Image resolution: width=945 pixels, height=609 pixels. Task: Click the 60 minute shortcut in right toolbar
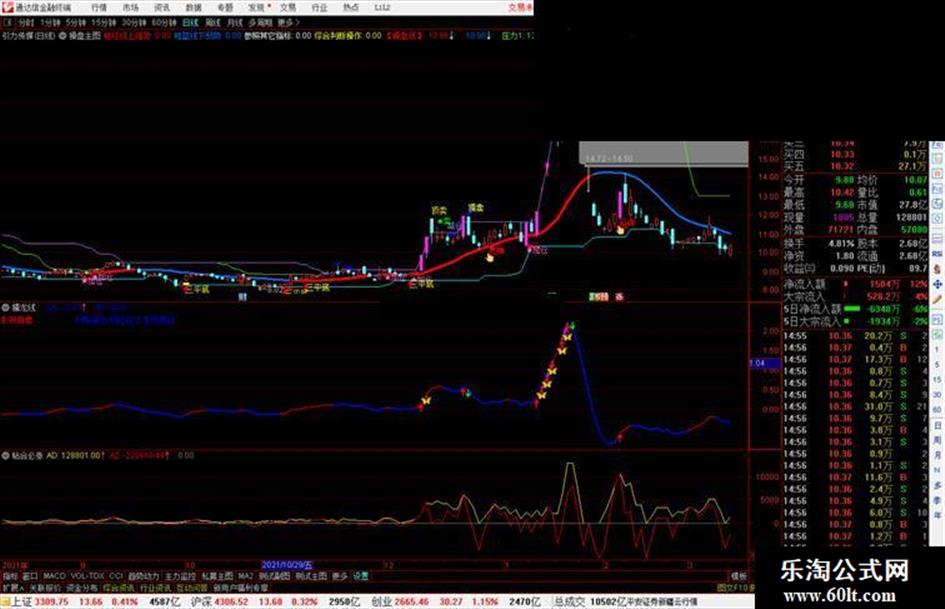[x=937, y=410]
